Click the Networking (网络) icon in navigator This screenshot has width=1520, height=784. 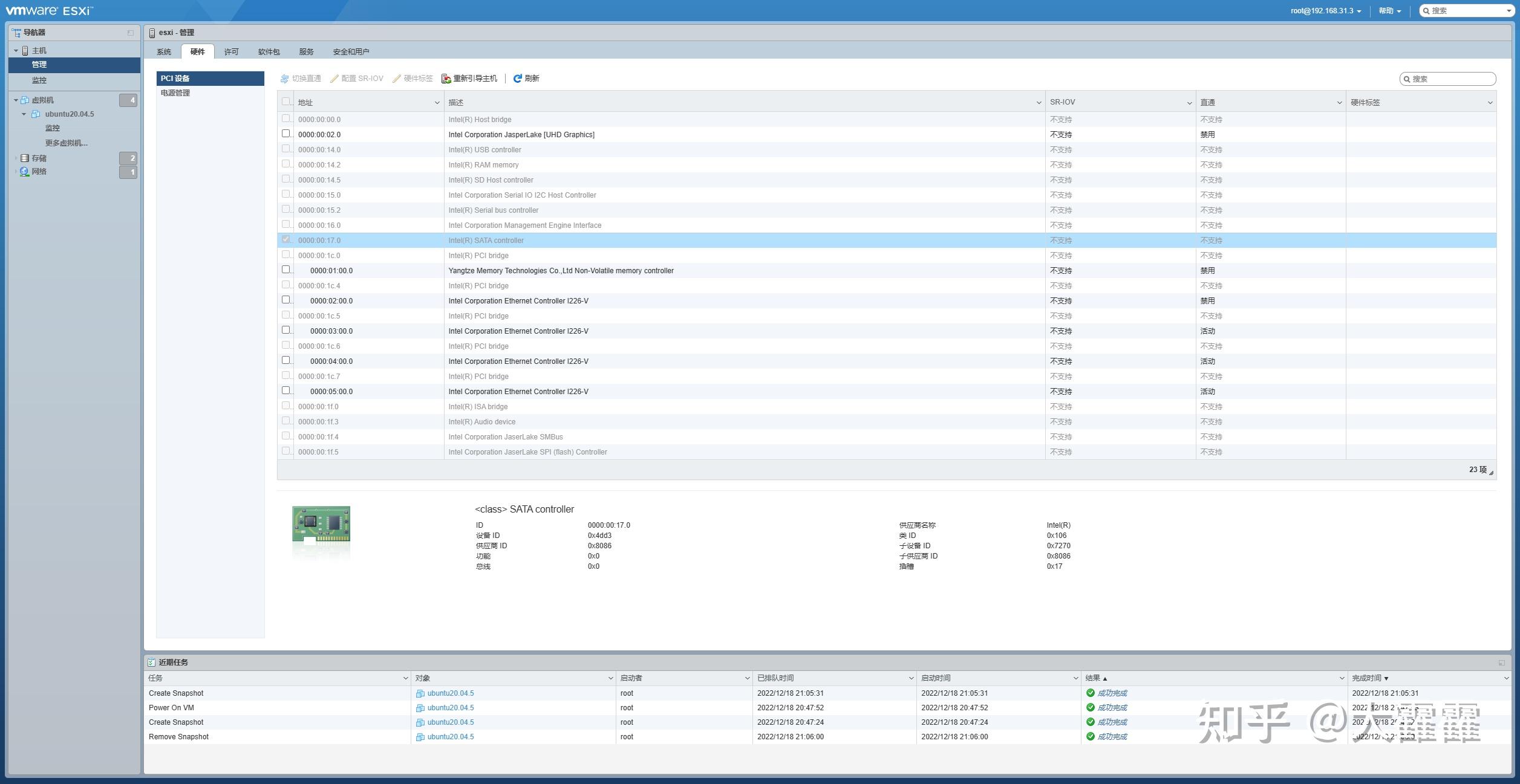coord(25,172)
